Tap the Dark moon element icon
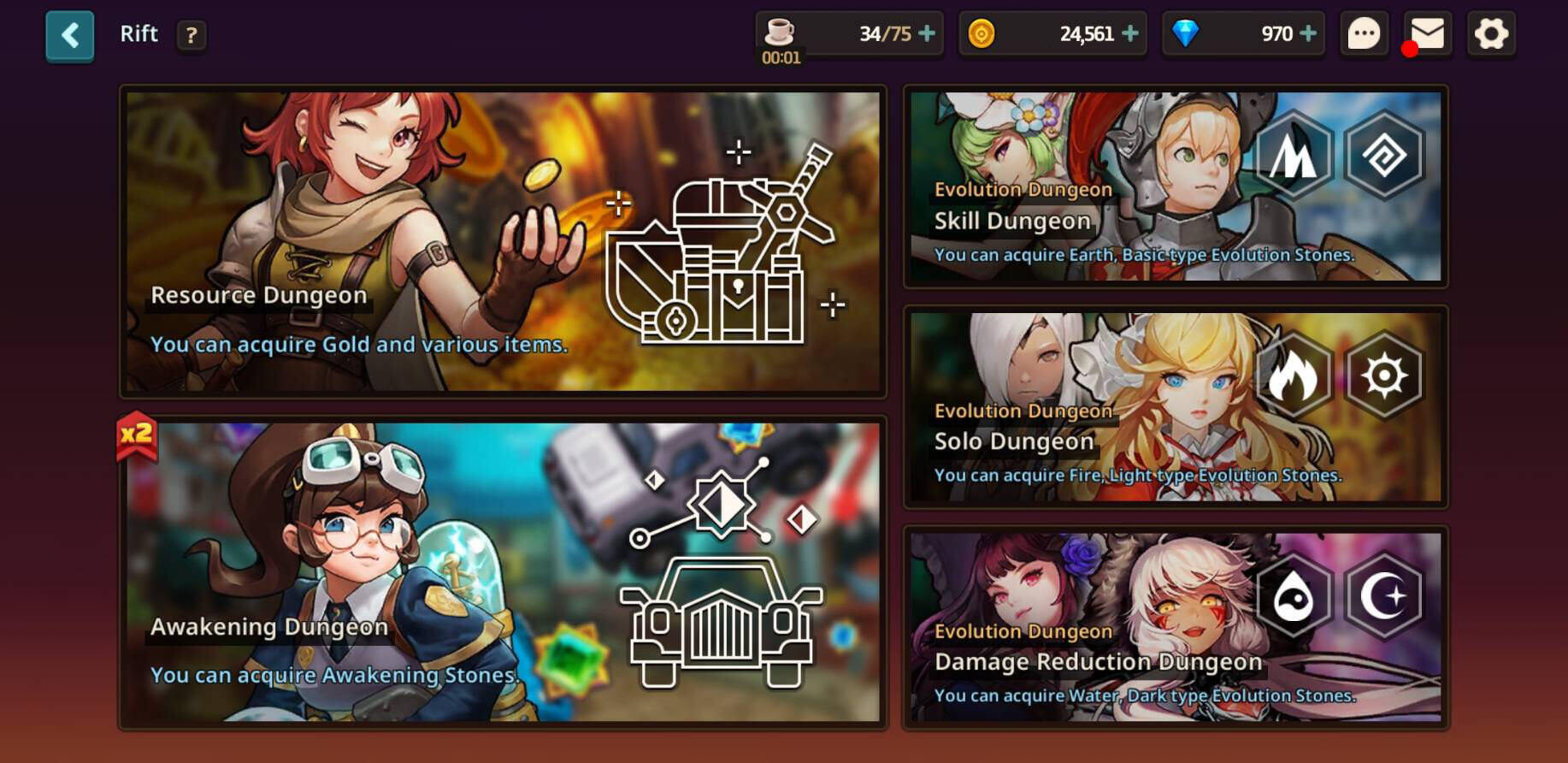The image size is (1568, 763). [1384, 596]
